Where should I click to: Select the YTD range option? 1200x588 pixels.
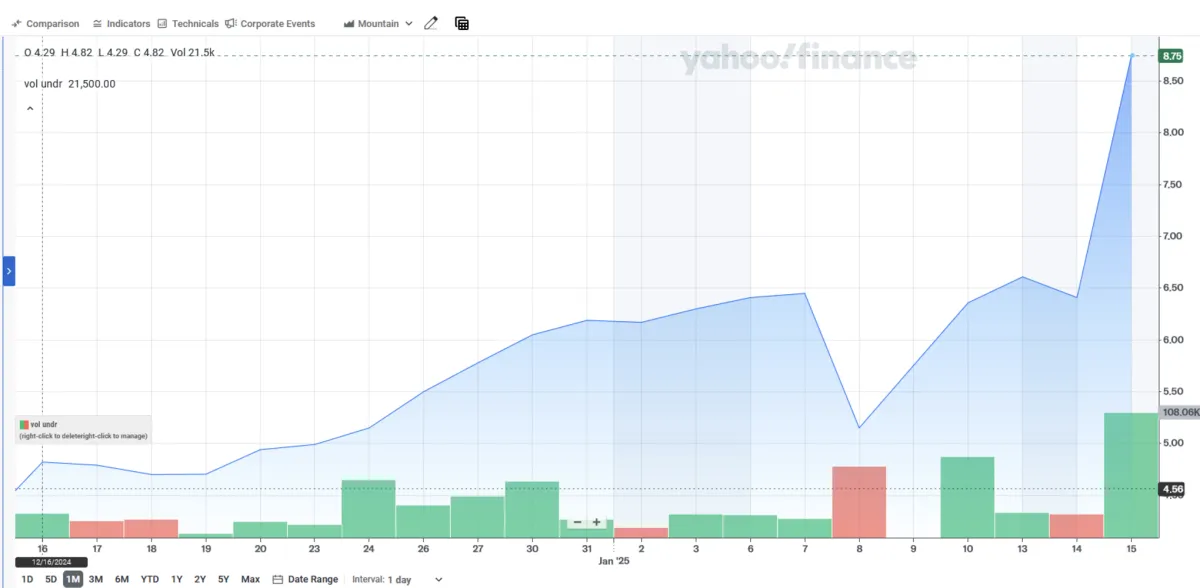click(149, 579)
